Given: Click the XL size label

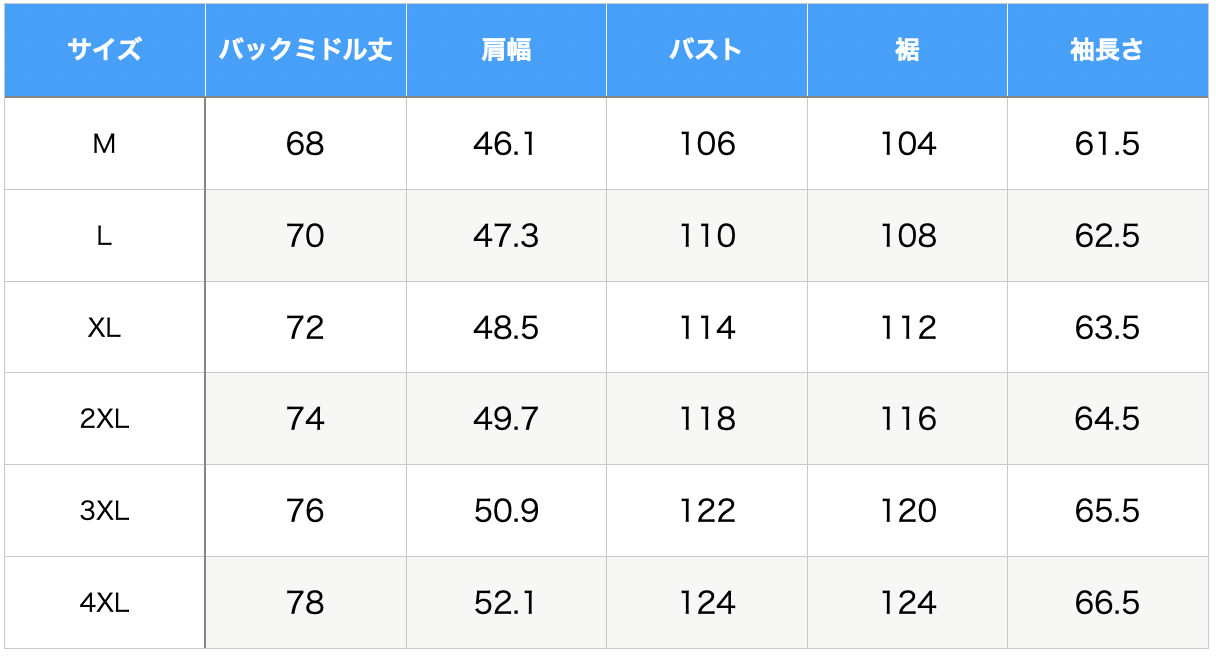Looking at the screenshot, I should point(105,328).
